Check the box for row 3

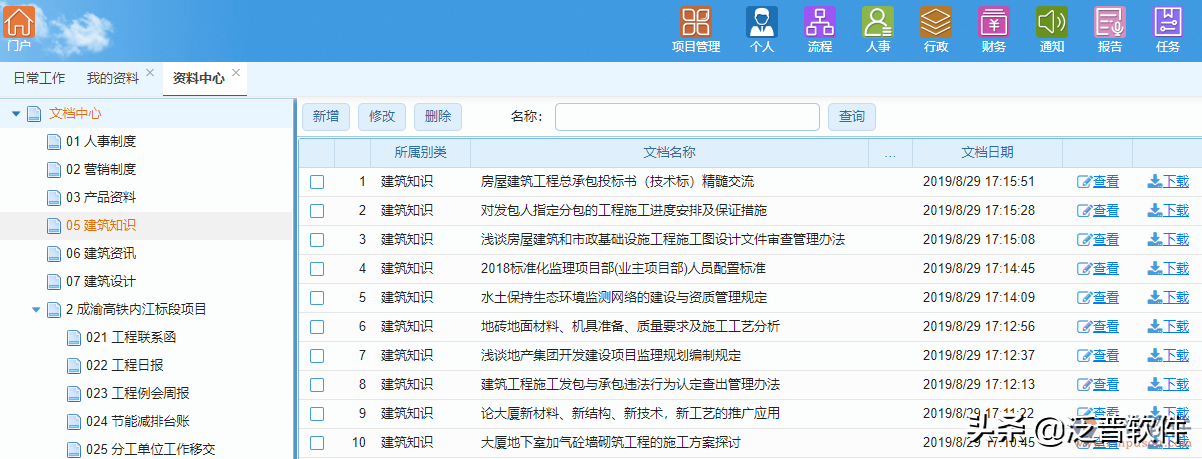[x=317, y=240]
